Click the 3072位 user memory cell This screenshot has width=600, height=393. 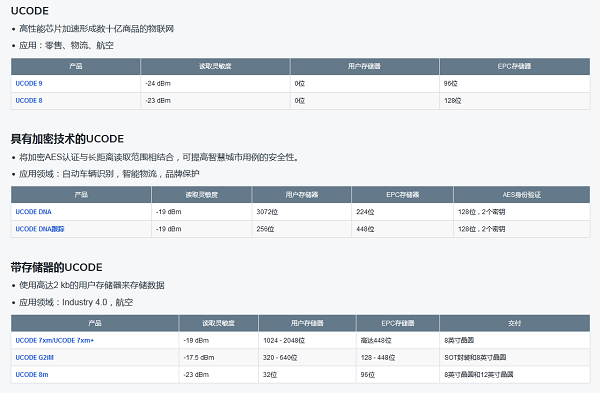(x=302, y=212)
